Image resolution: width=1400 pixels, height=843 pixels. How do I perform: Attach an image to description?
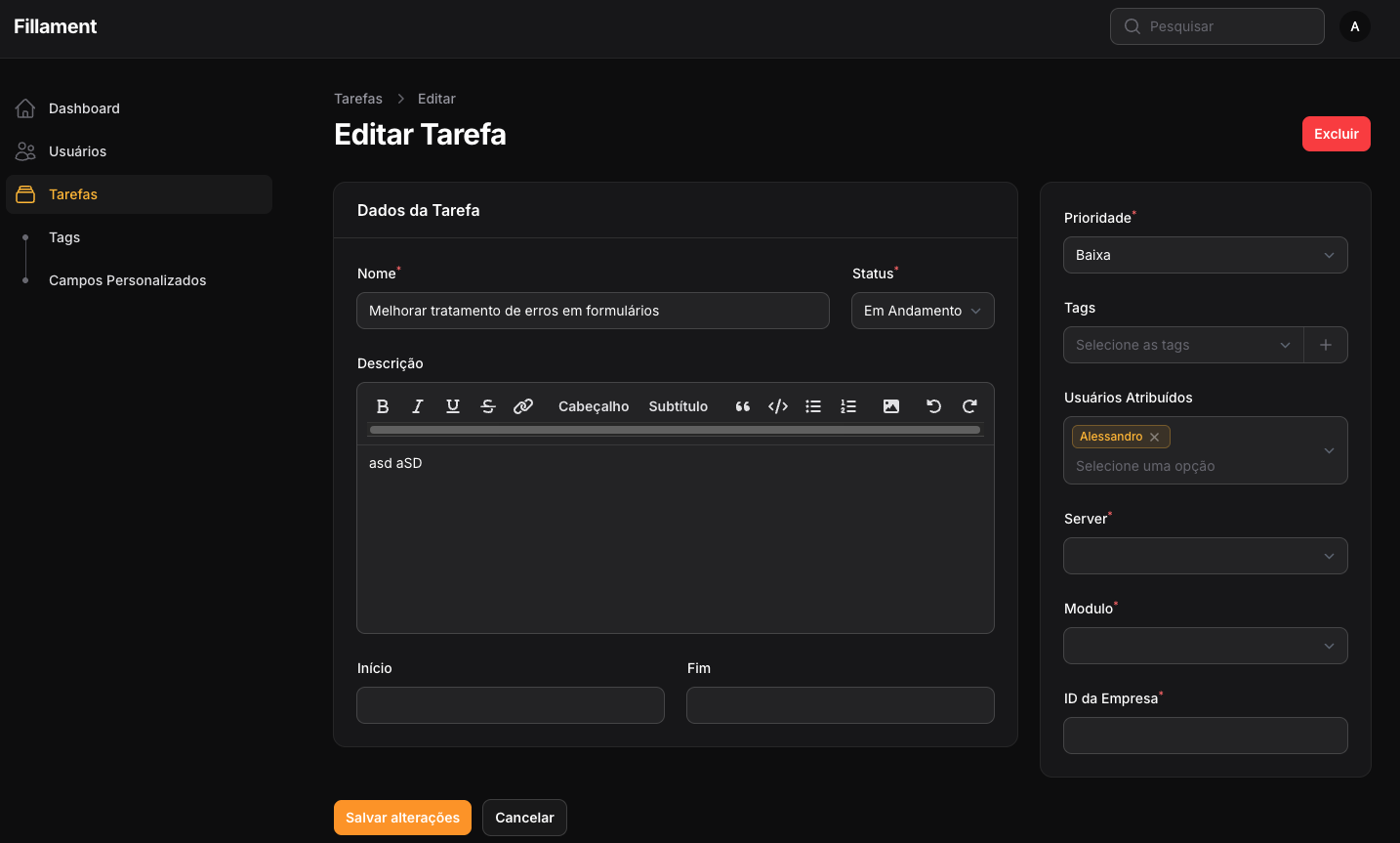pos(891,406)
